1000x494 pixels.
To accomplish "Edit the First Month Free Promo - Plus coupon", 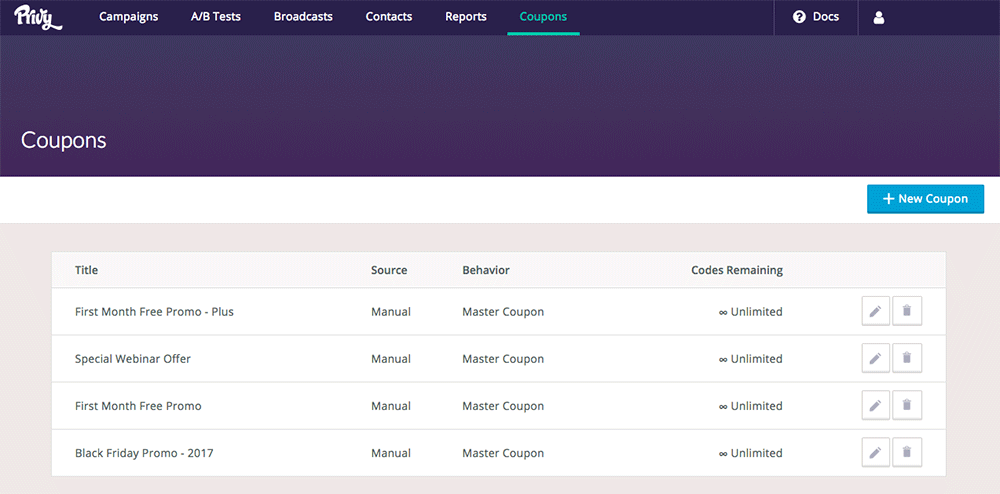I will pos(875,312).
